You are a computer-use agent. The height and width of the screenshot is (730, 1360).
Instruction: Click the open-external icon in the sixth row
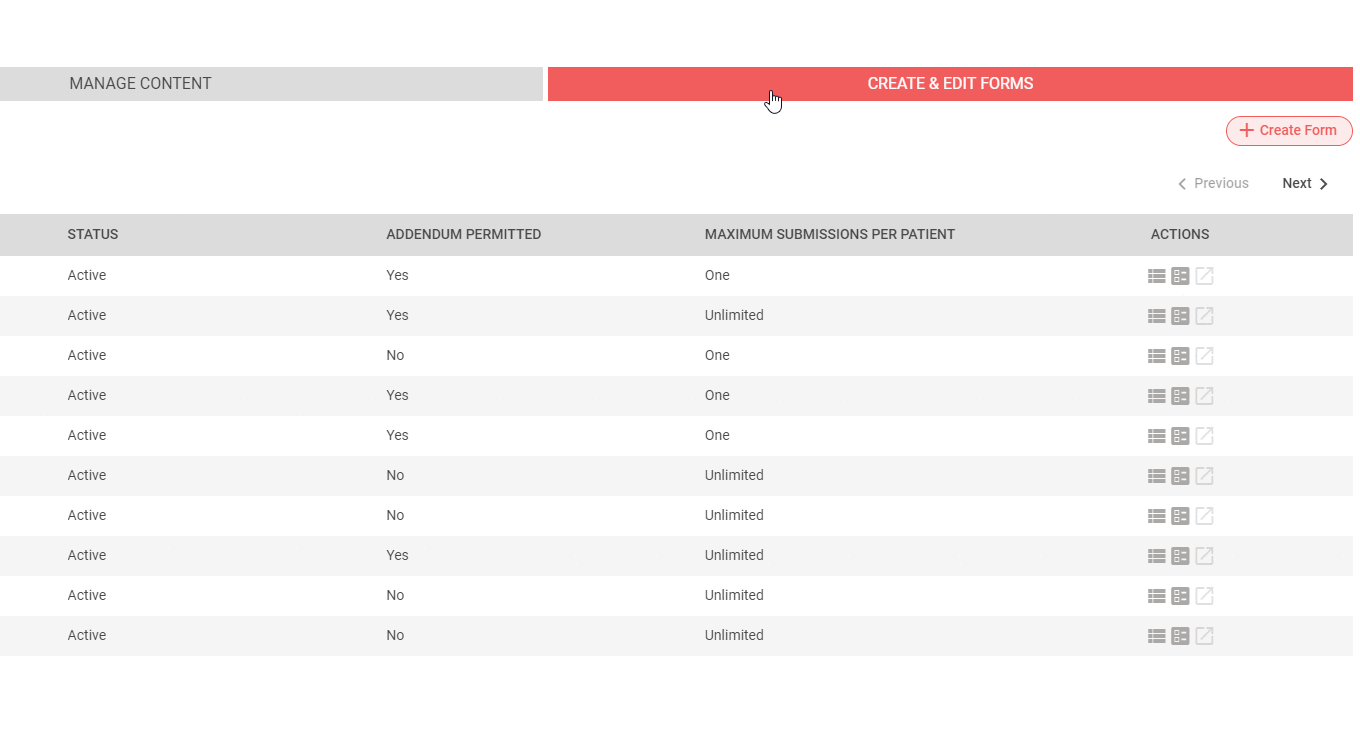click(x=1204, y=476)
